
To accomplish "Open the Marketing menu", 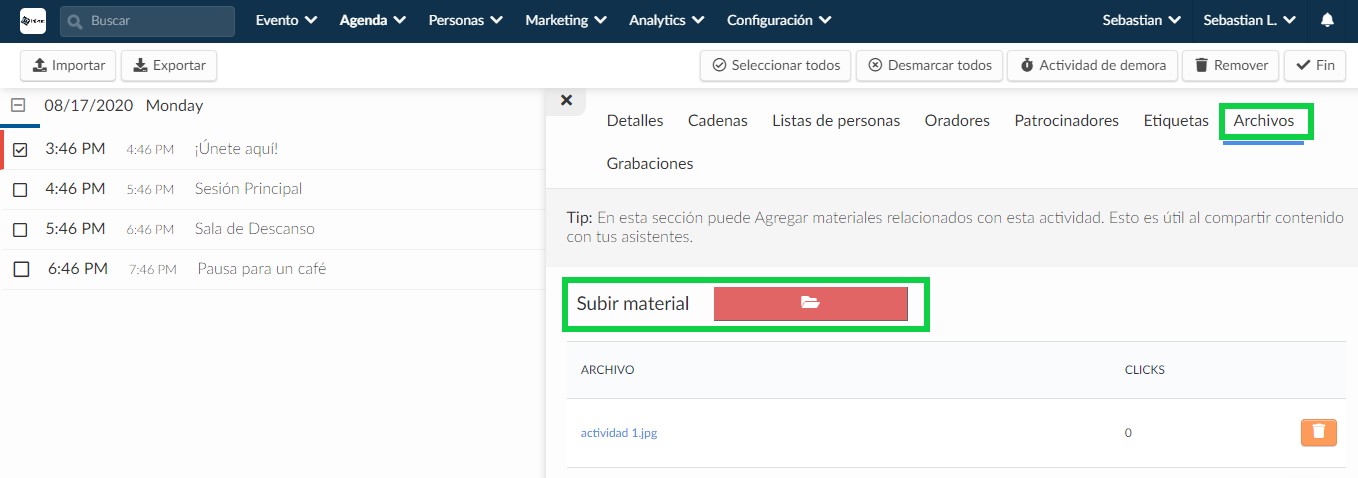I will tap(565, 20).
